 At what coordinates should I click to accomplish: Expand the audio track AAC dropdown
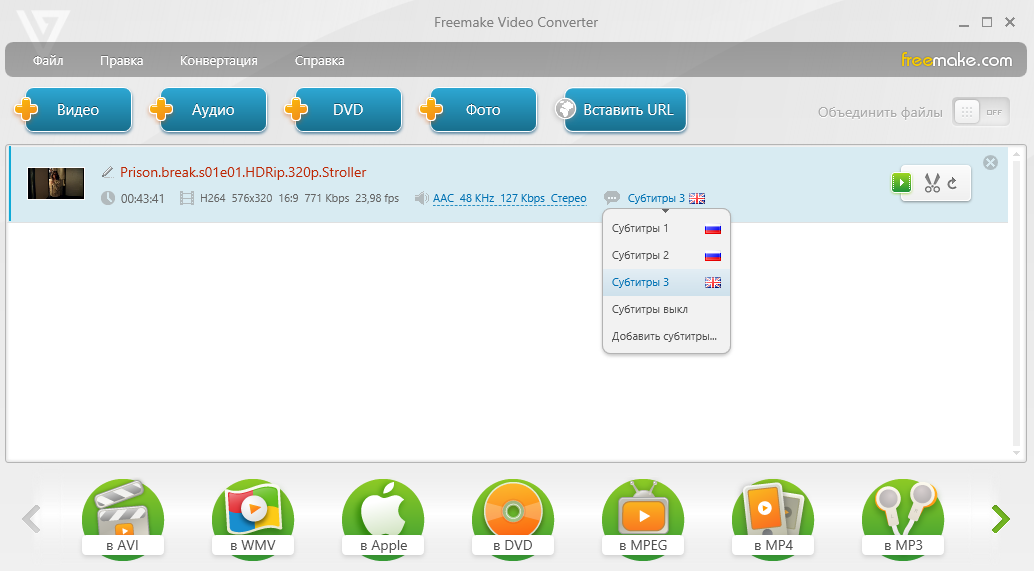pos(509,198)
